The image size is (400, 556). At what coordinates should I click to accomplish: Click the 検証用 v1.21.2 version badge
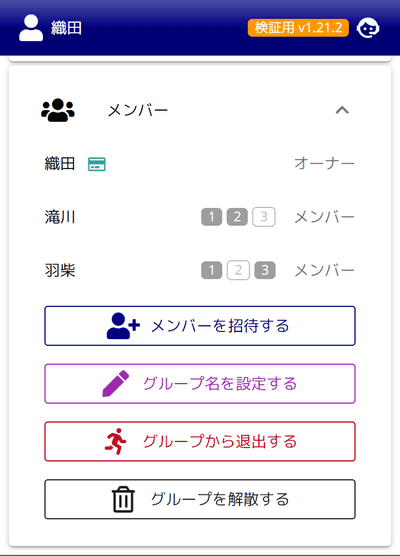[298, 28]
